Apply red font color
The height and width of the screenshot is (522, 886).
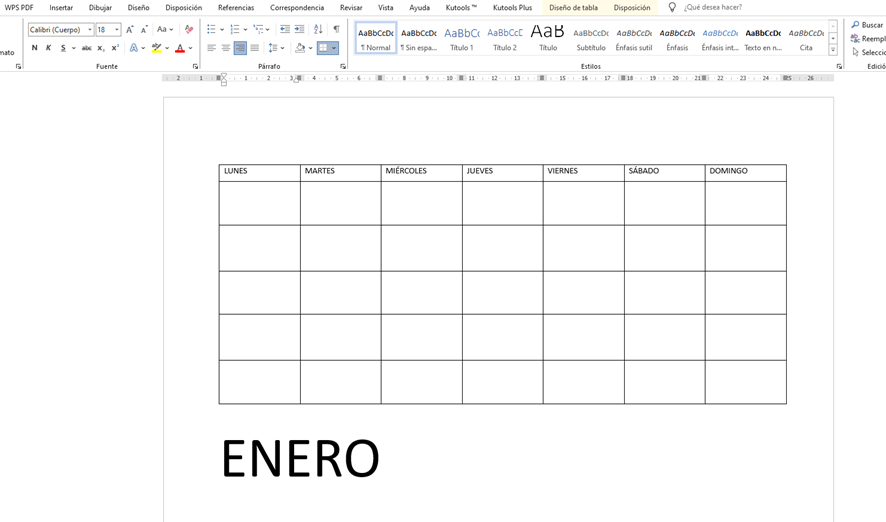[x=180, y=48]
